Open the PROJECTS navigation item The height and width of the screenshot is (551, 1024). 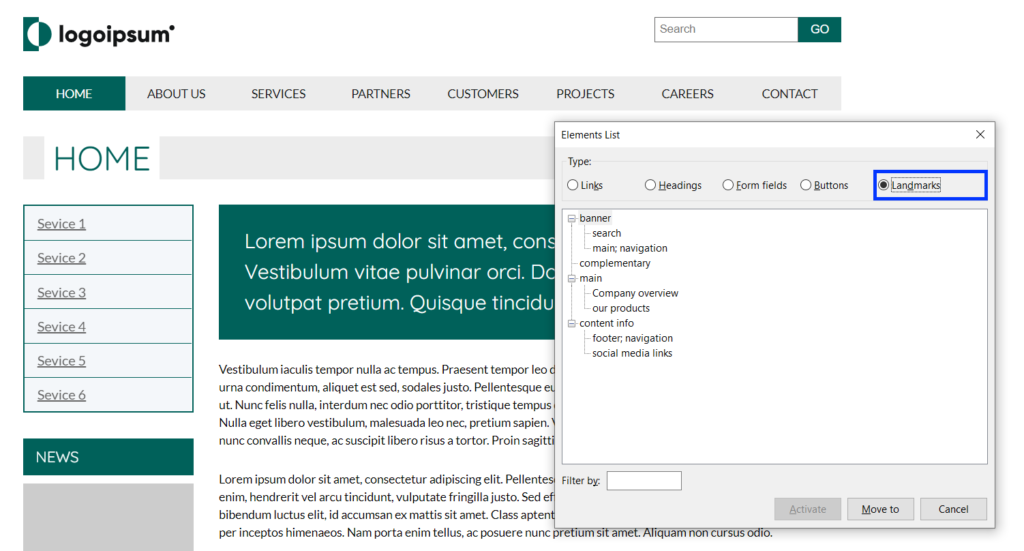[x=585, y=93]
